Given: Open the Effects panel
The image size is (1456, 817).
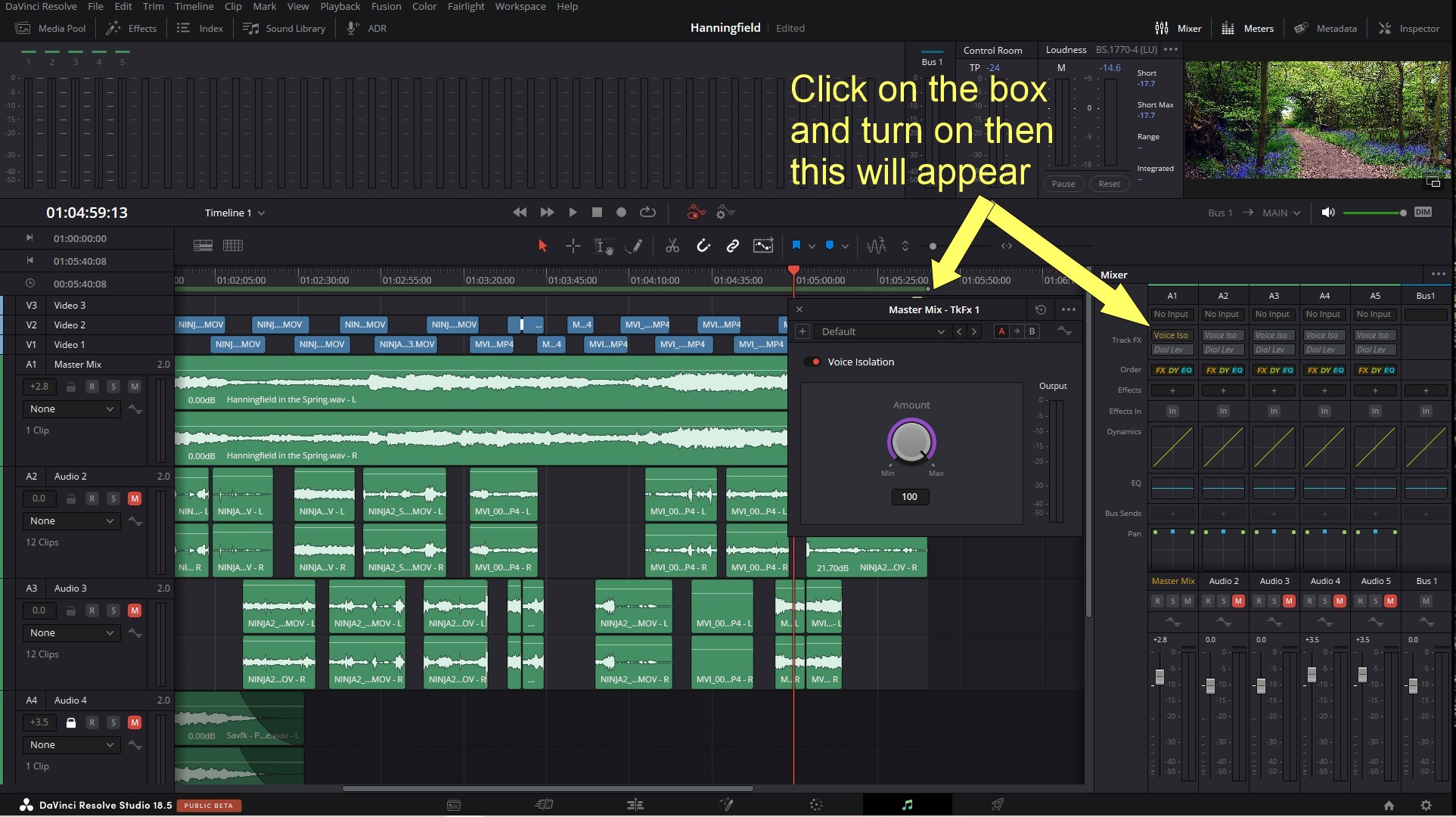Looking at the screenshot, I should (x=132, y=28).
